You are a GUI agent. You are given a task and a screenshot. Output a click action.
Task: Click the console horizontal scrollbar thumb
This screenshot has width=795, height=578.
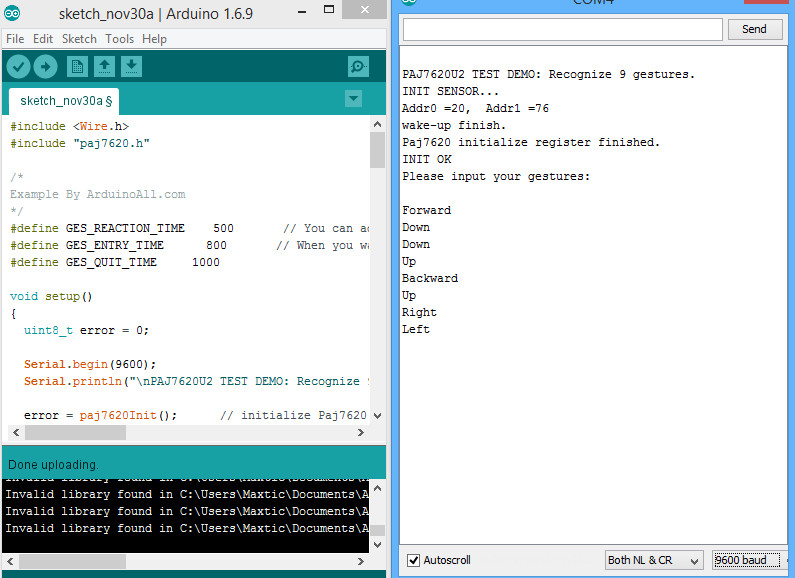73,561
